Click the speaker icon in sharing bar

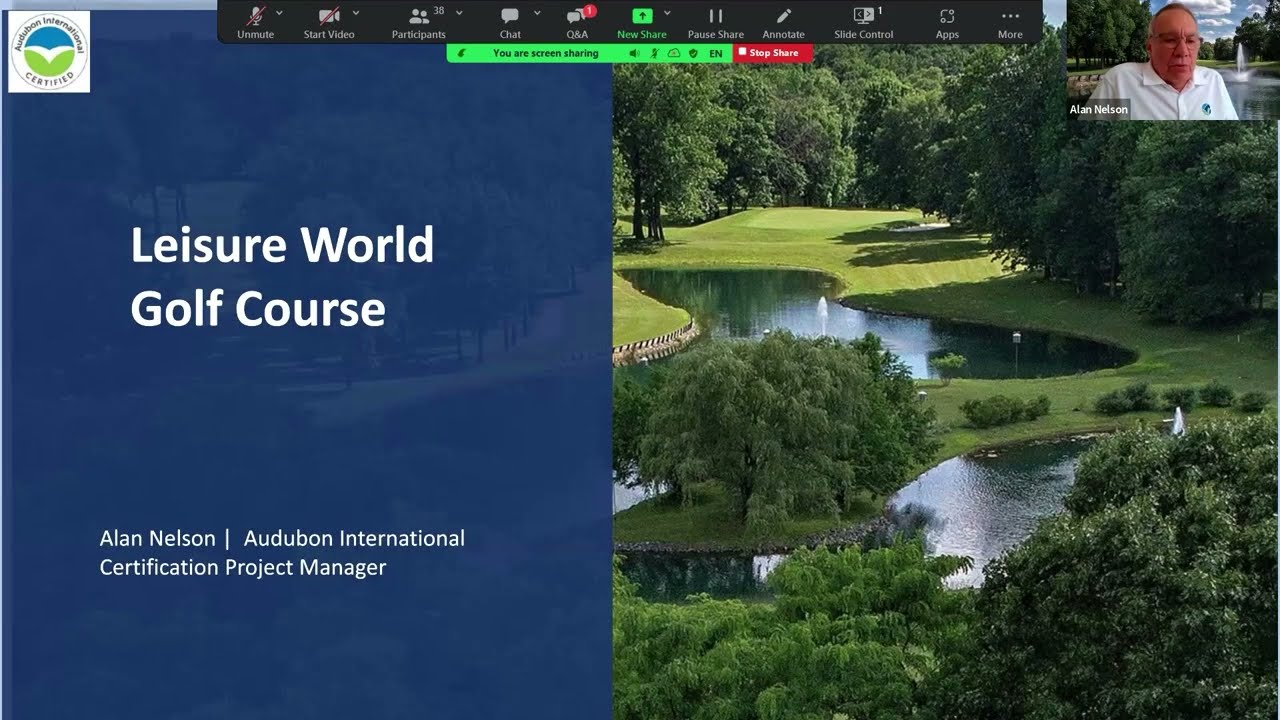[635, 53]
